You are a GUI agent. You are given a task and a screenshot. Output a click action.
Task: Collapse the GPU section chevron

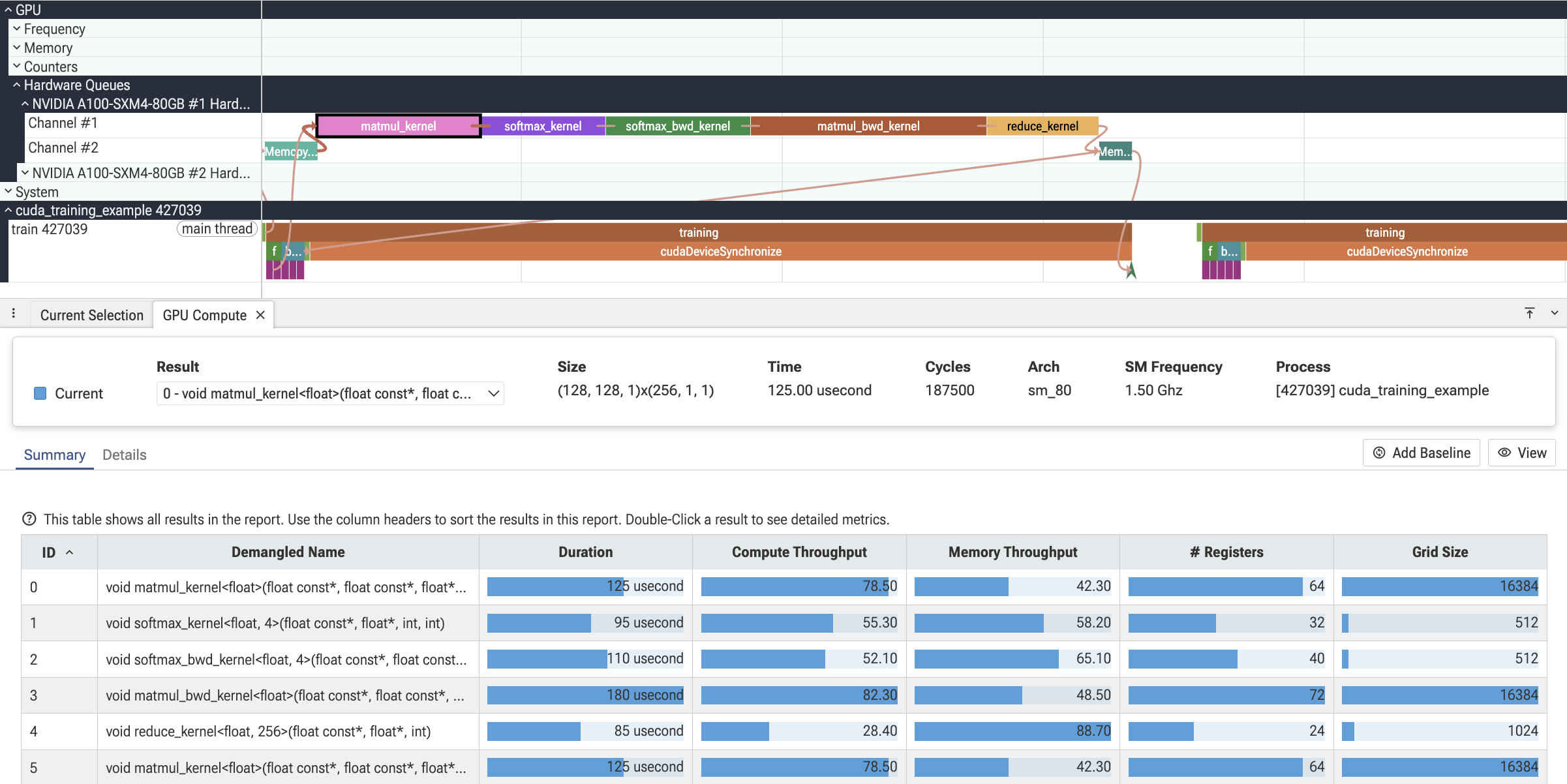[x=8, y=10]
